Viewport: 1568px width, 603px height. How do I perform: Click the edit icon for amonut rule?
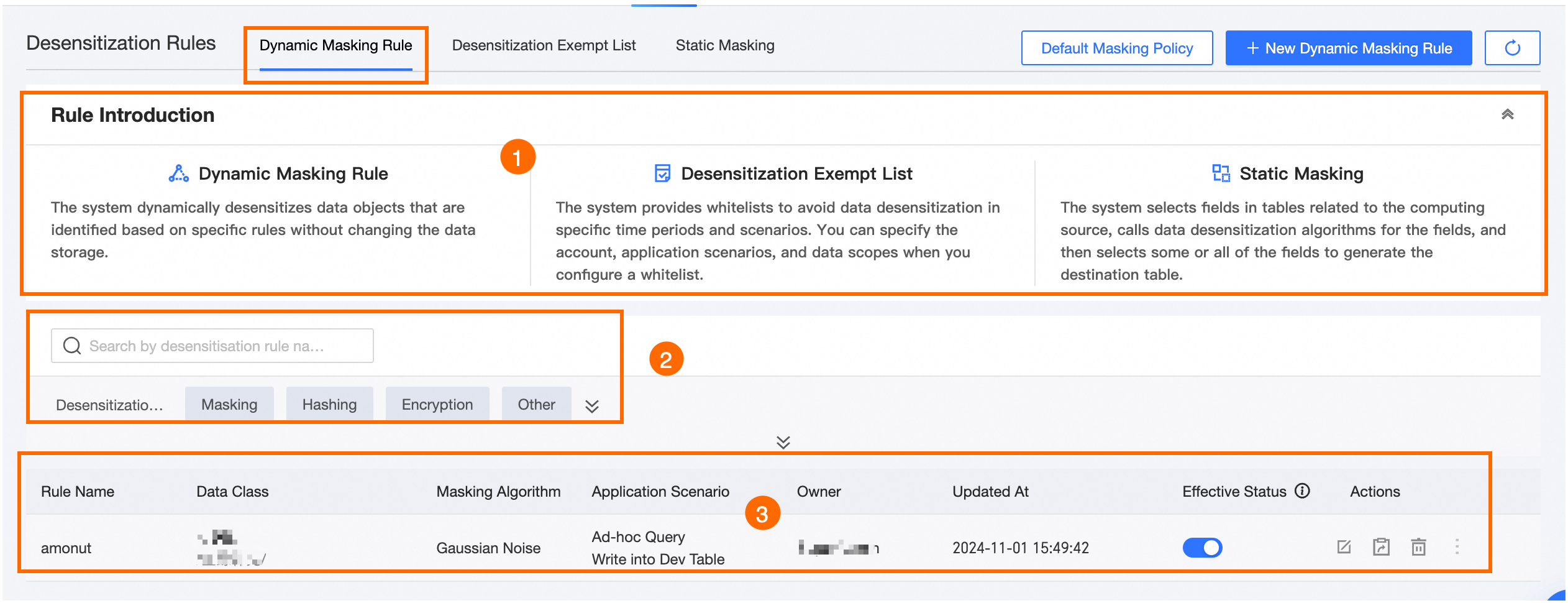(x=1344, y=547)
